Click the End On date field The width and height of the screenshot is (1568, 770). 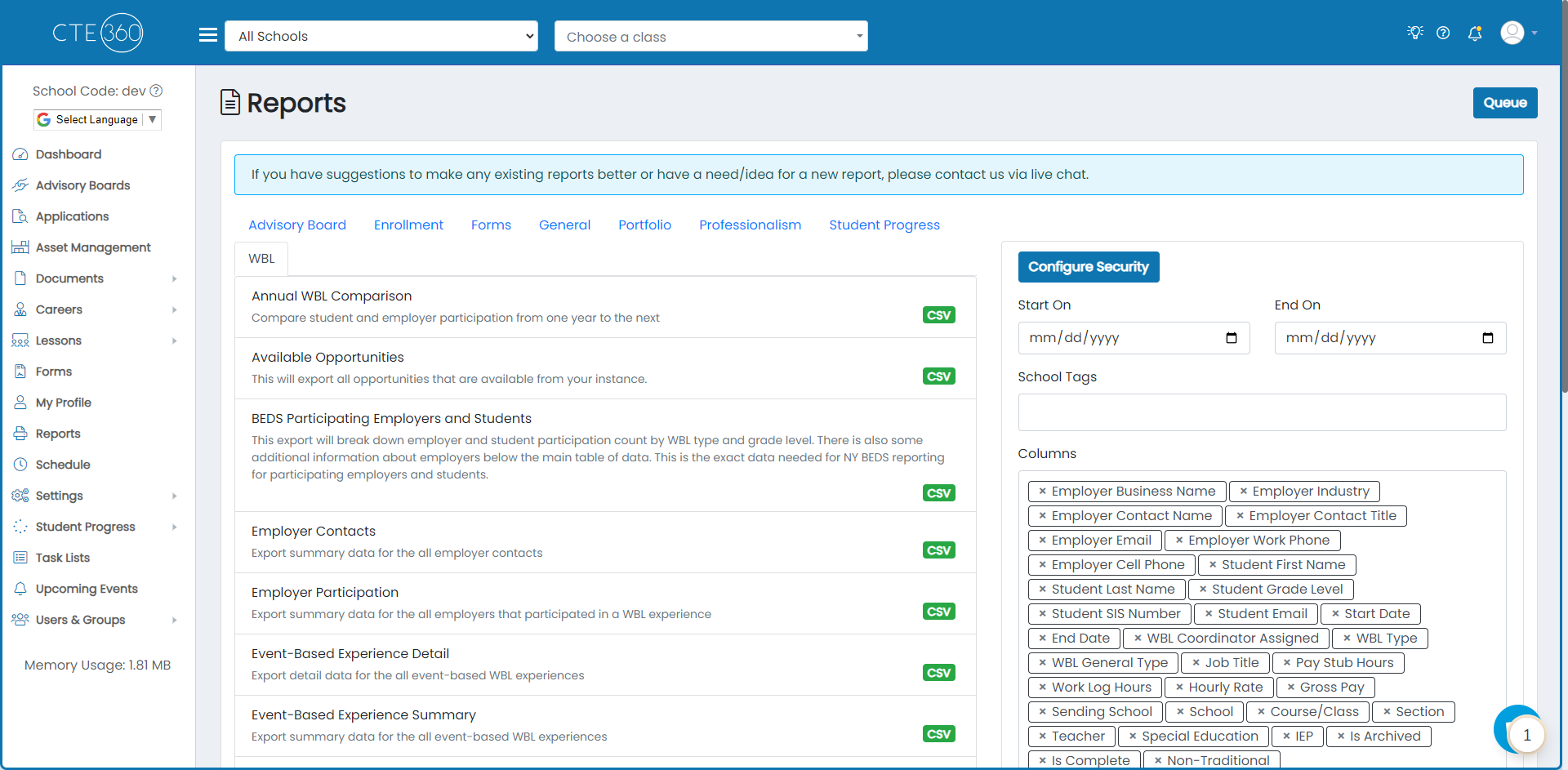click(x=1390, y=338)
